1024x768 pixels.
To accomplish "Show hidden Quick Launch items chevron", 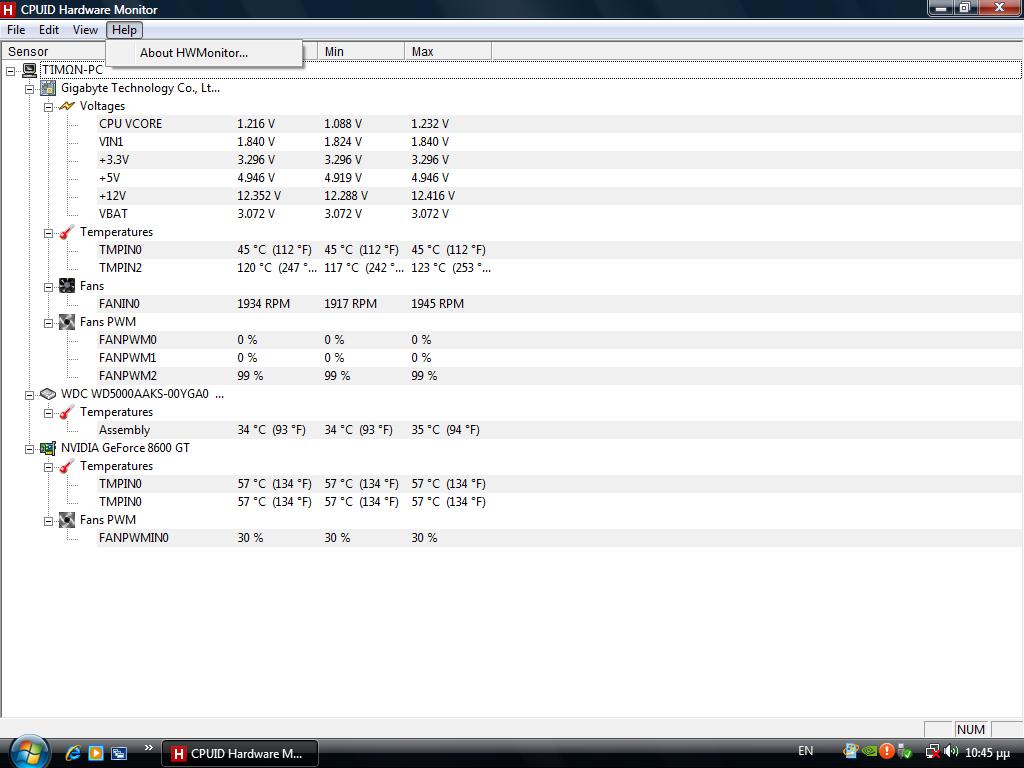I will pos(149,748).
